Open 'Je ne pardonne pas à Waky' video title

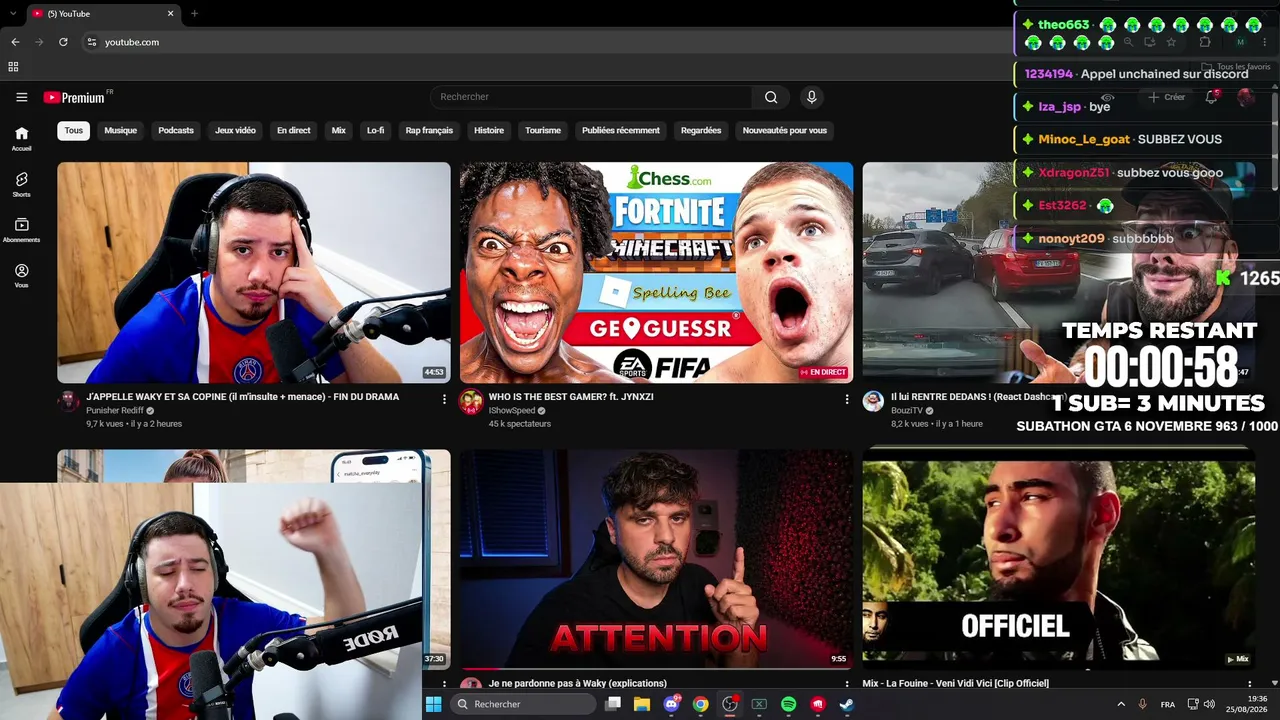[578, 684]
